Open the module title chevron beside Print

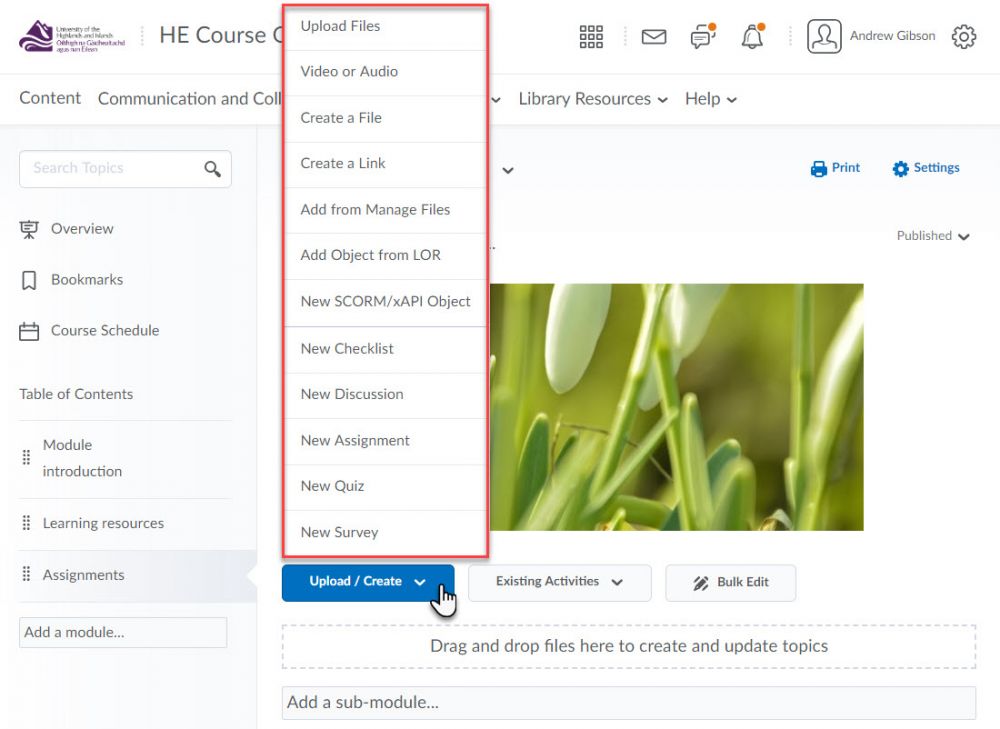pos(508,170)
